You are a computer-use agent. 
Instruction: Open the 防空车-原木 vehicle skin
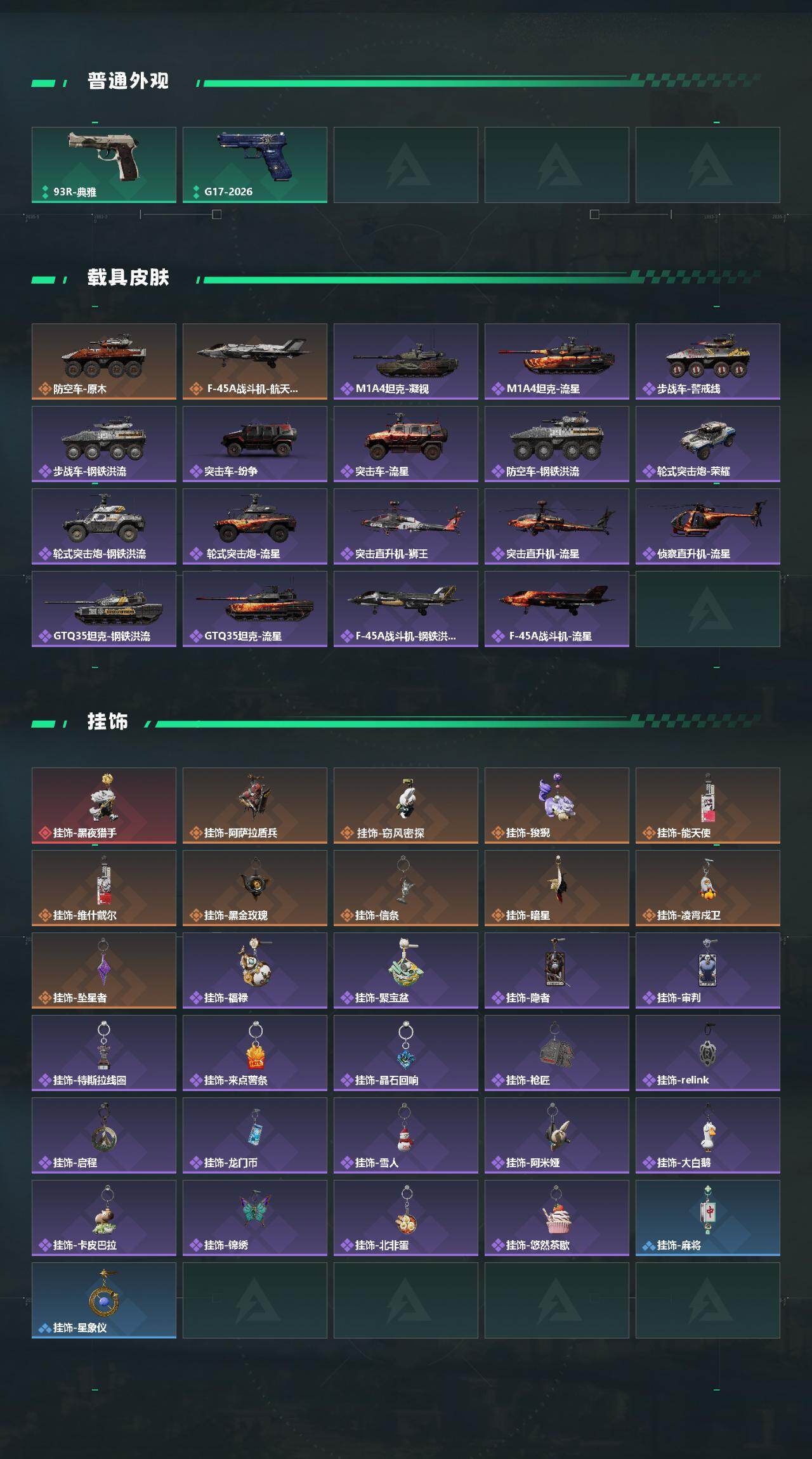tap(104, 362)
